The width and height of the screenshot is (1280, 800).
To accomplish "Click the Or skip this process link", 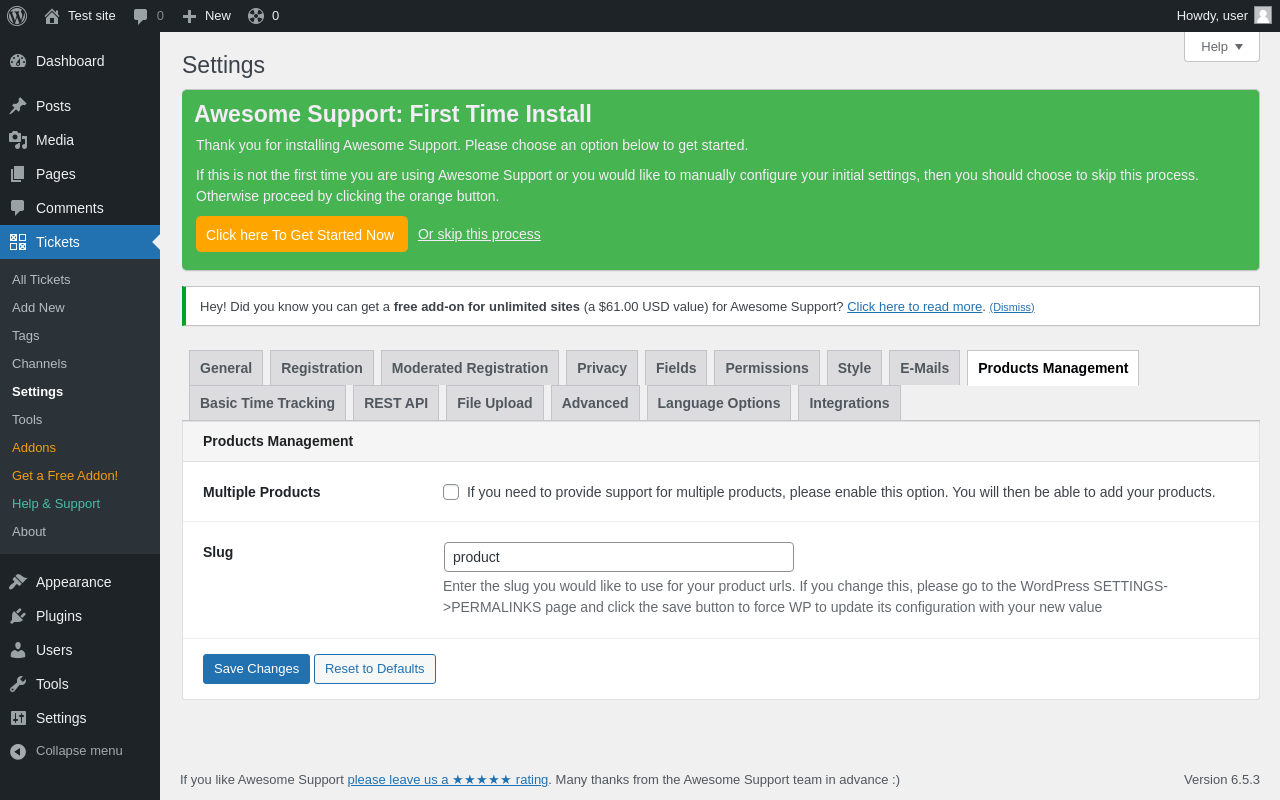I will pos(479,234).
